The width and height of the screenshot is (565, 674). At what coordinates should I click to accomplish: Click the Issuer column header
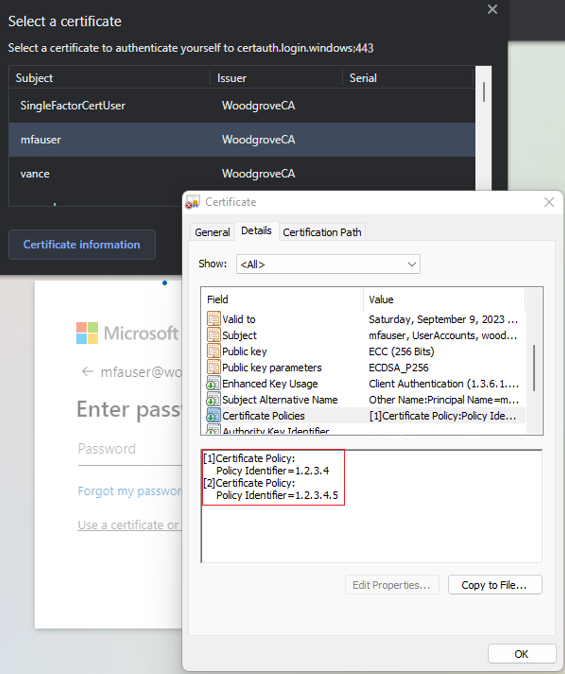[x=276, y=78]
